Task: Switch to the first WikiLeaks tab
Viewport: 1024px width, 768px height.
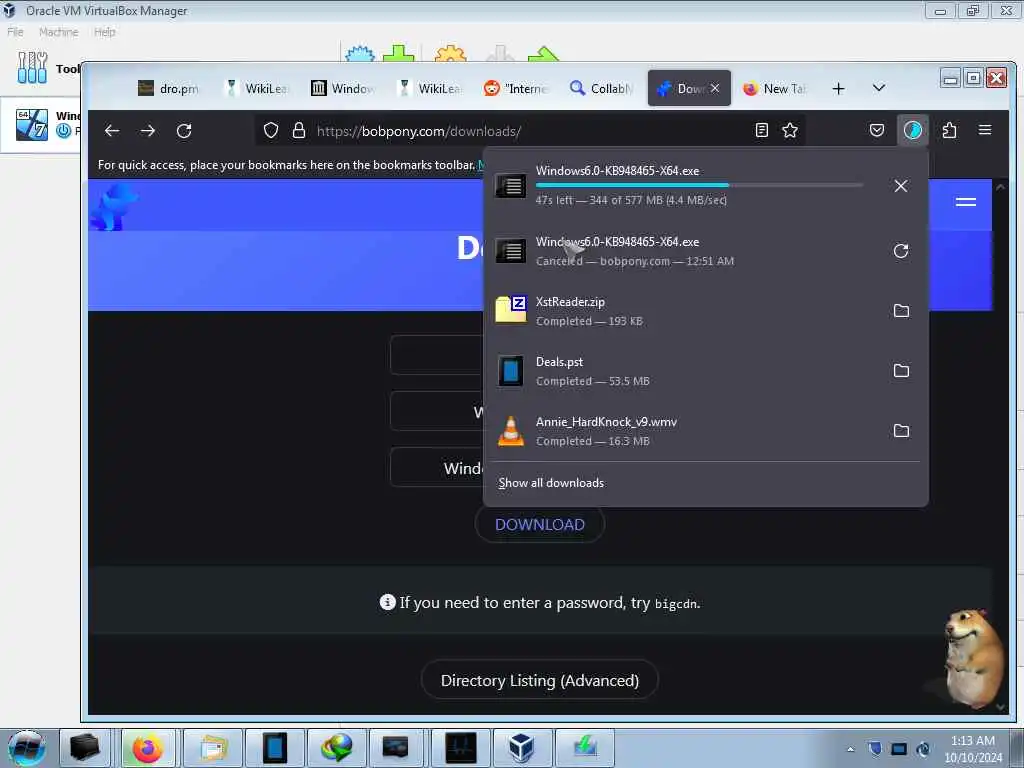Action: pos(256,88)
